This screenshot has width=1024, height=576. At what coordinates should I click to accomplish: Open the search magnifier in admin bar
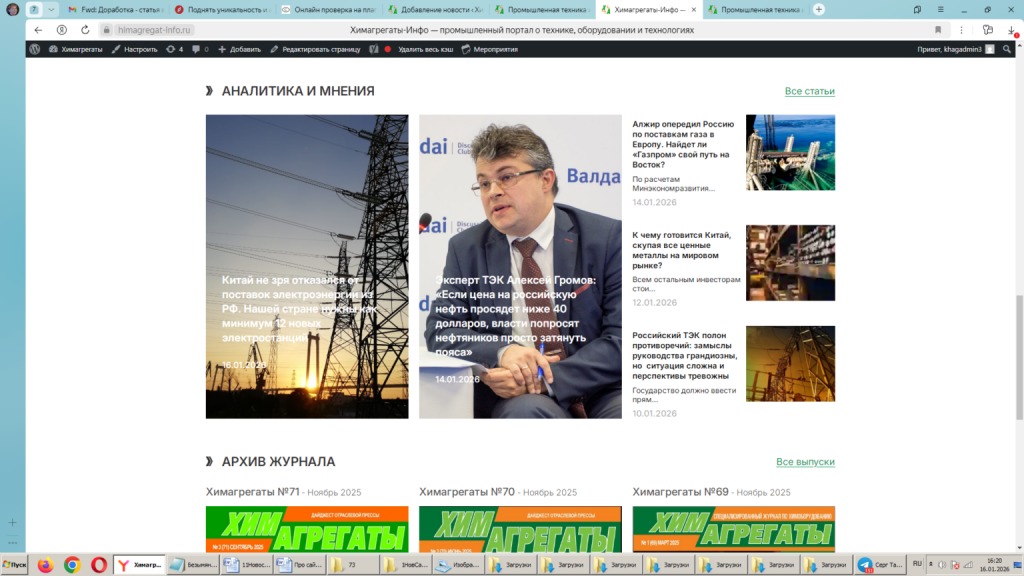pyautogui.click(x=1005, y=49)
